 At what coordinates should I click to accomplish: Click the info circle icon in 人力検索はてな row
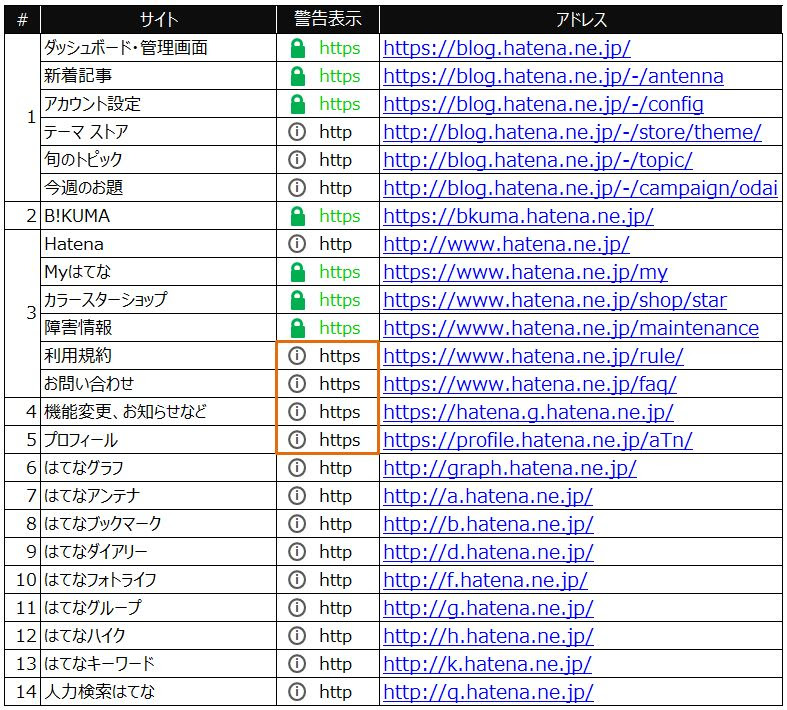pyautogui.click(x=297, y=692)
